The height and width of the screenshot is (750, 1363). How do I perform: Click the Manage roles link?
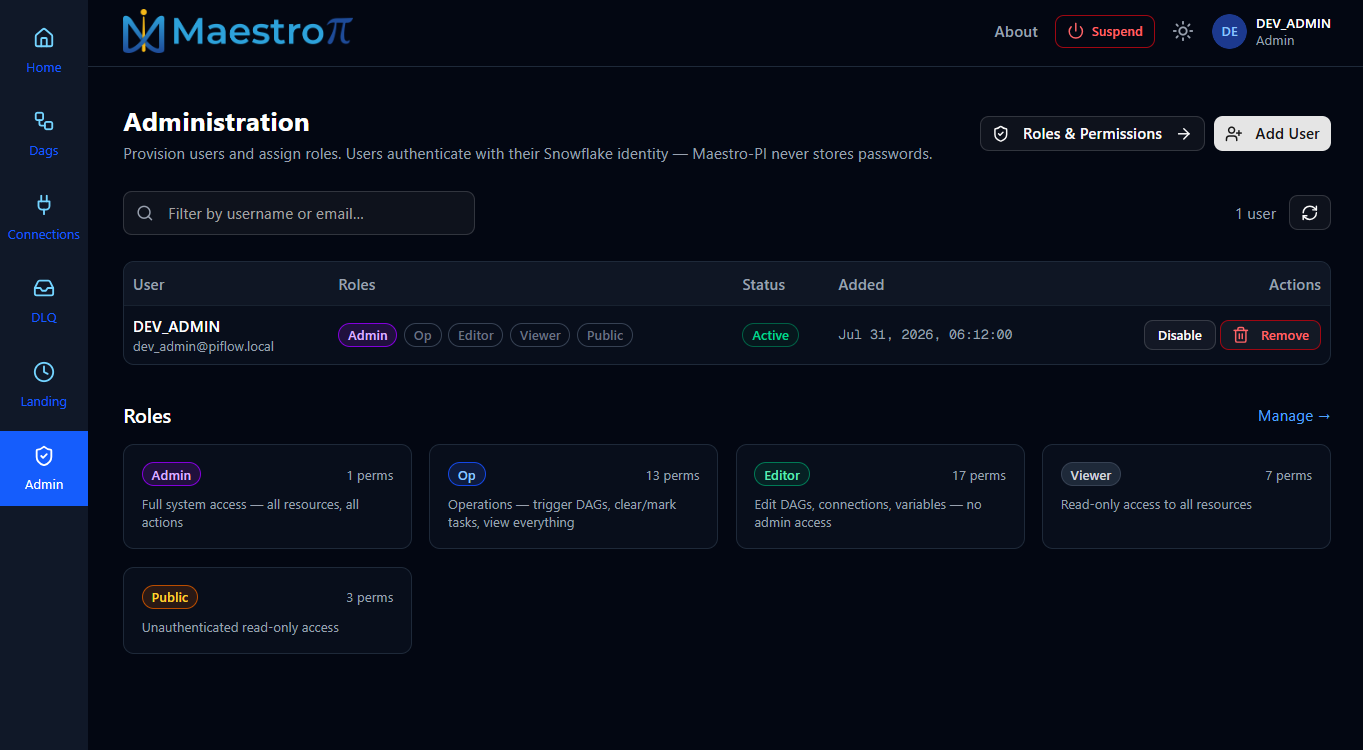click(x=1294, y=416)
